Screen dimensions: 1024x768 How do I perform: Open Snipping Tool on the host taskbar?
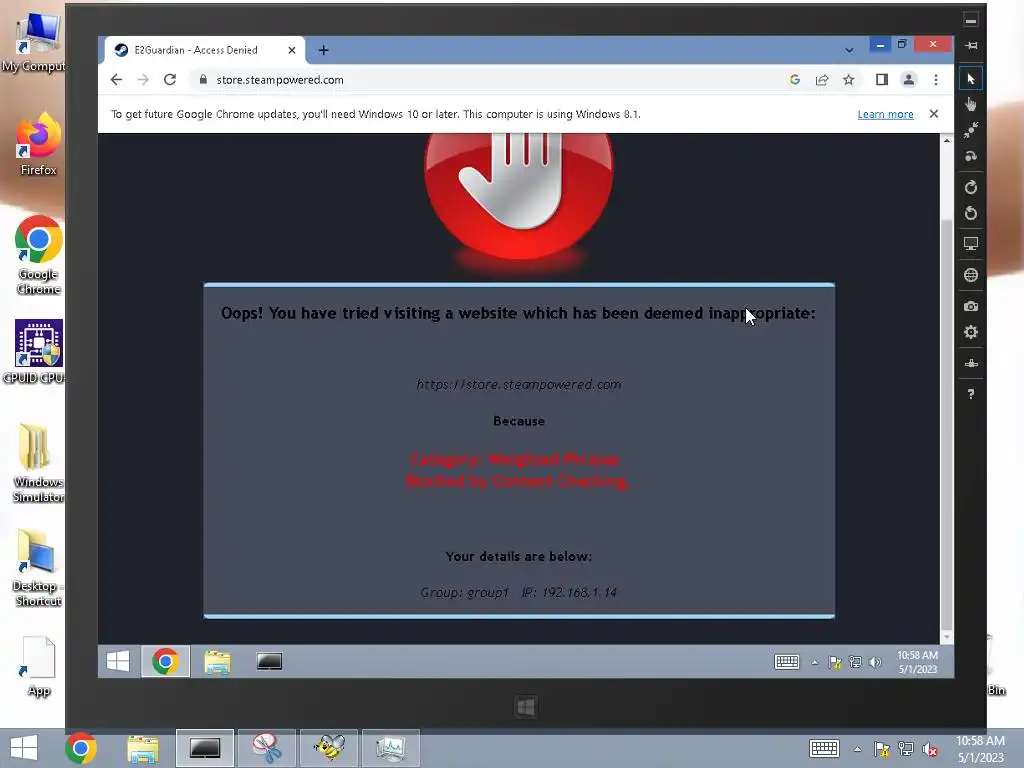(x=267, y=748)
